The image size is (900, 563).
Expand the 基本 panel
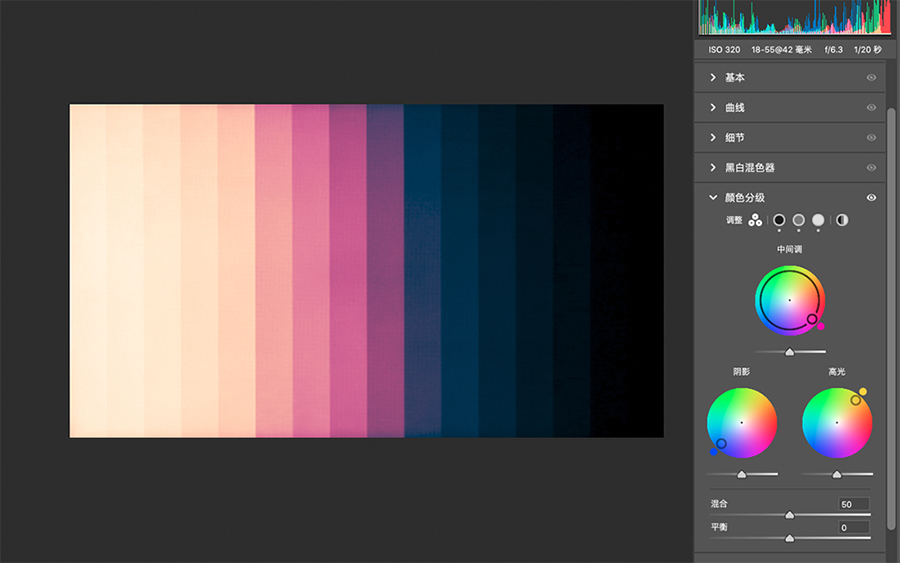coord(713,78)
